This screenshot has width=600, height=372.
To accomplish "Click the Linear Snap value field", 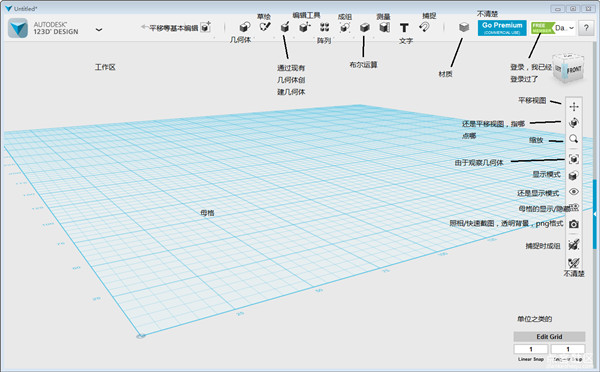I will tap(531, 349).
